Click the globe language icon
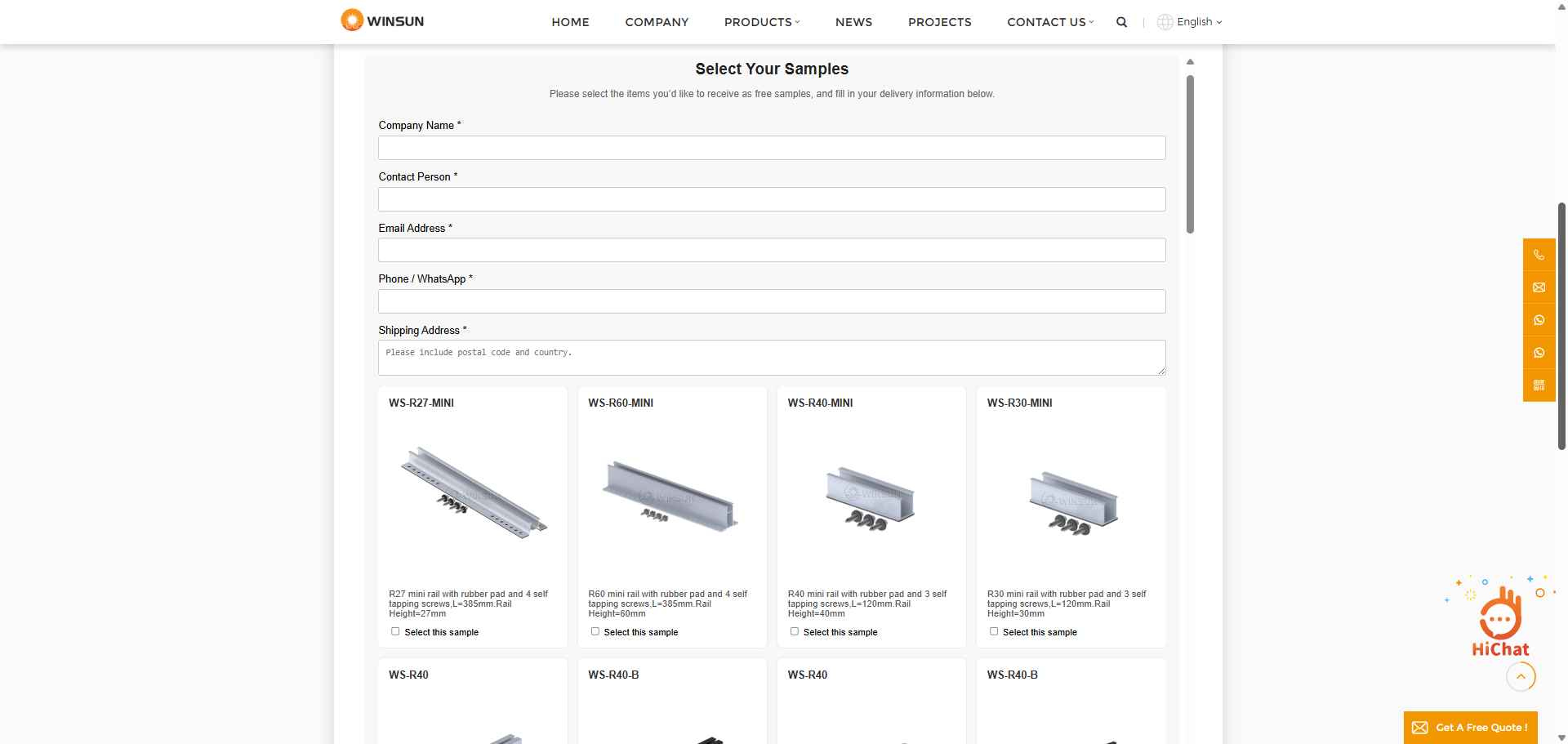This screenshot has width=1568, height=744. [1165, 22]
